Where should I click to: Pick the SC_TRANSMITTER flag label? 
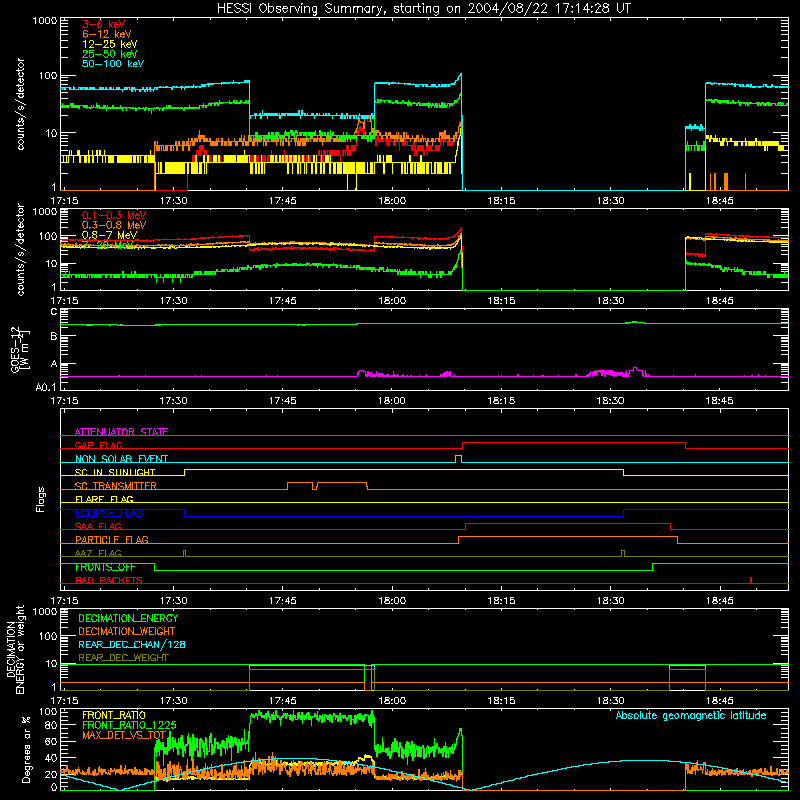(116, 486)
